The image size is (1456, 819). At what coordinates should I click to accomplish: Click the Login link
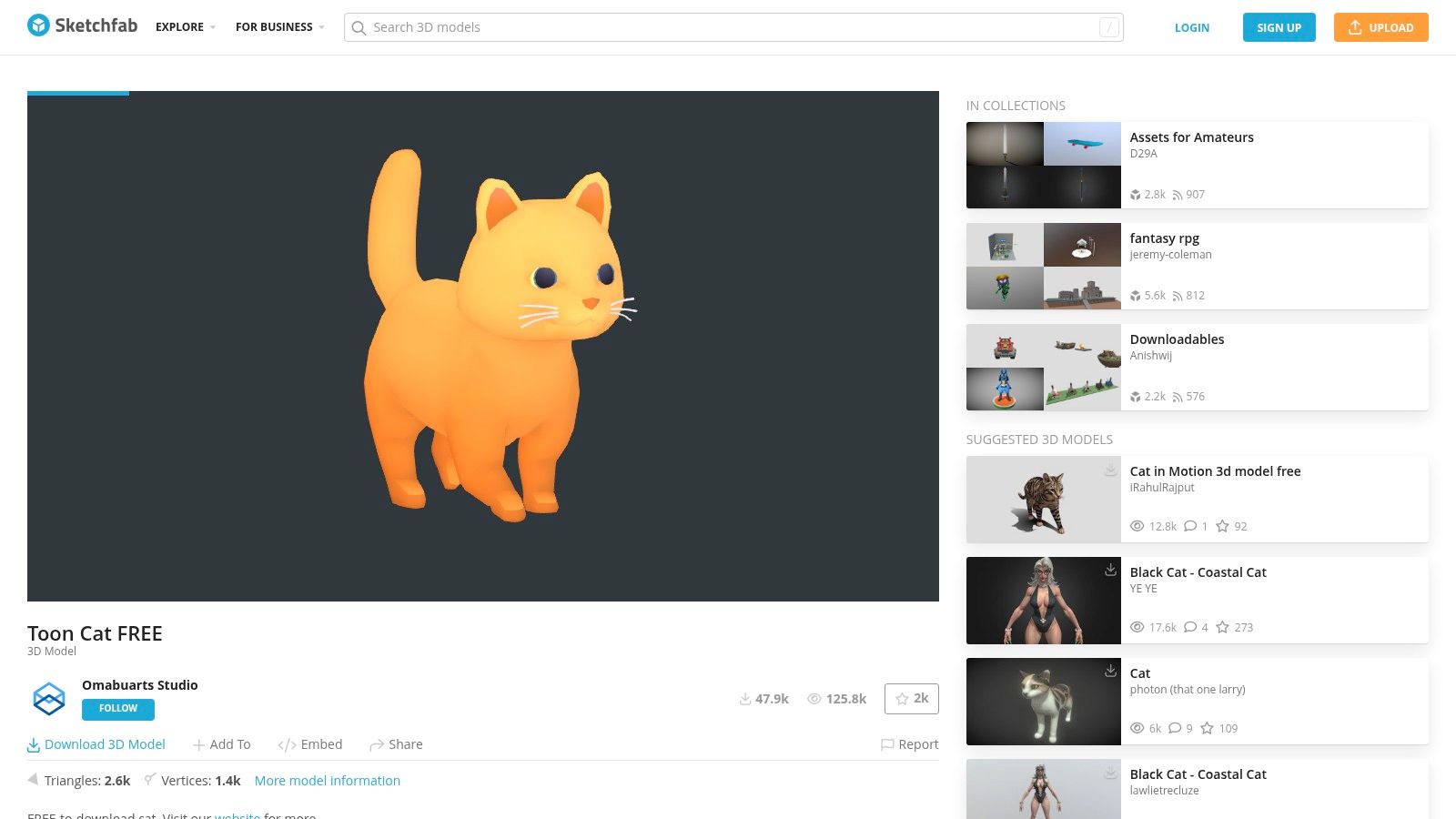[1192, 28]
